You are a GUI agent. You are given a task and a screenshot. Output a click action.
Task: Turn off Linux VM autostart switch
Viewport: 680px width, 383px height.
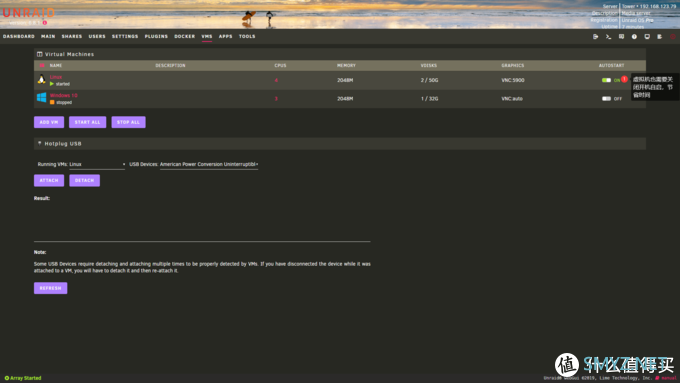pyautogui.click(x=606, y=80)
